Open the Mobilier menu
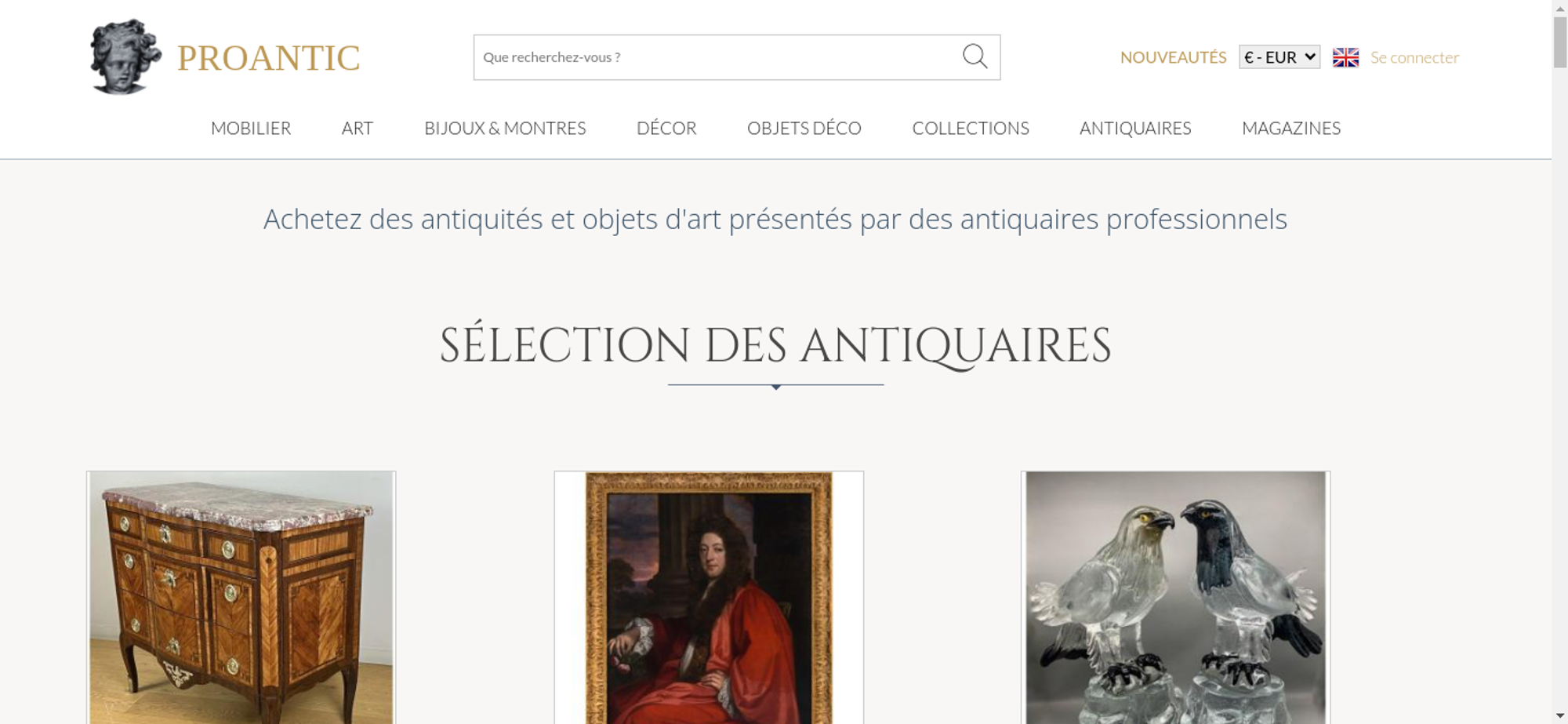The width and height of the screenshot is (1568, 724). point(251,128)
